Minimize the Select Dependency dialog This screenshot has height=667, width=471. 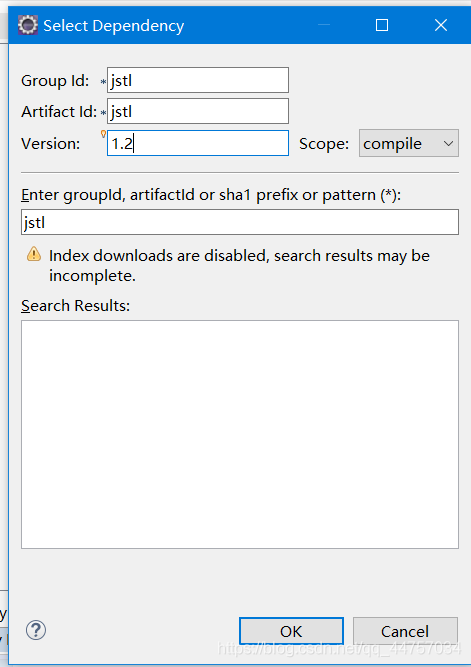(324, 26)
